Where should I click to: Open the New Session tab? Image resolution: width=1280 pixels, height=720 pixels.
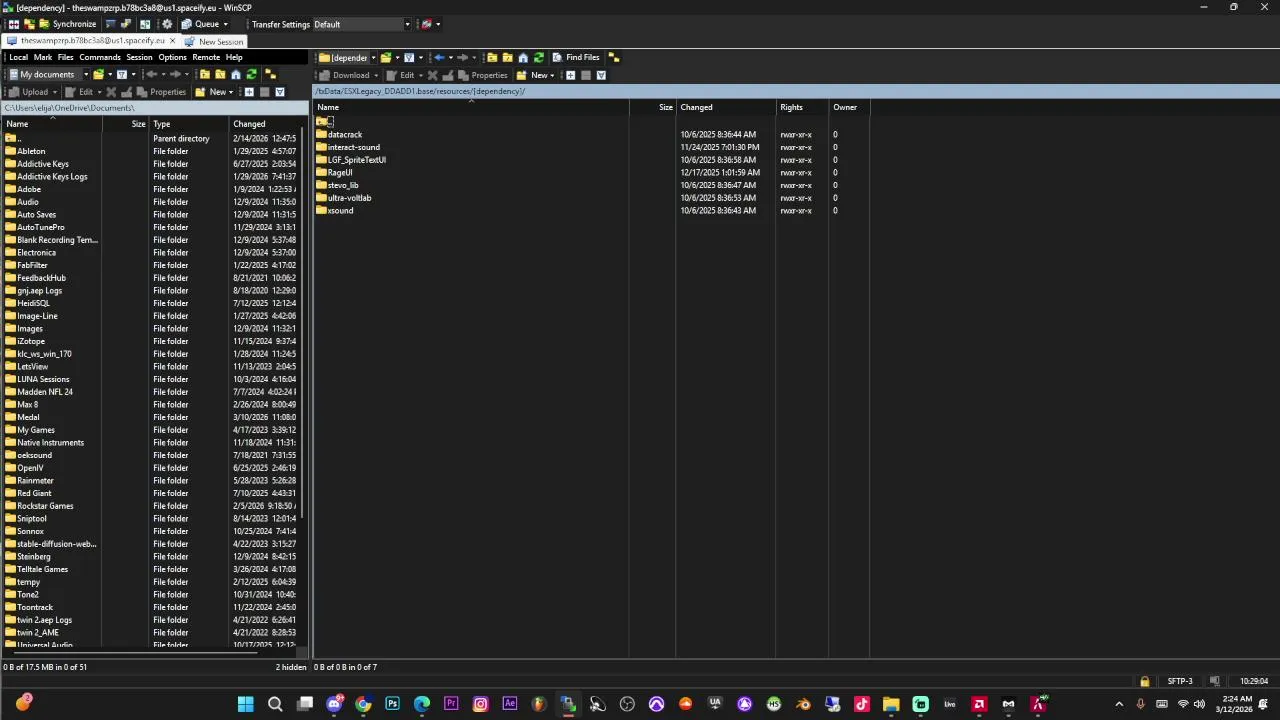[x=213, y=42]
